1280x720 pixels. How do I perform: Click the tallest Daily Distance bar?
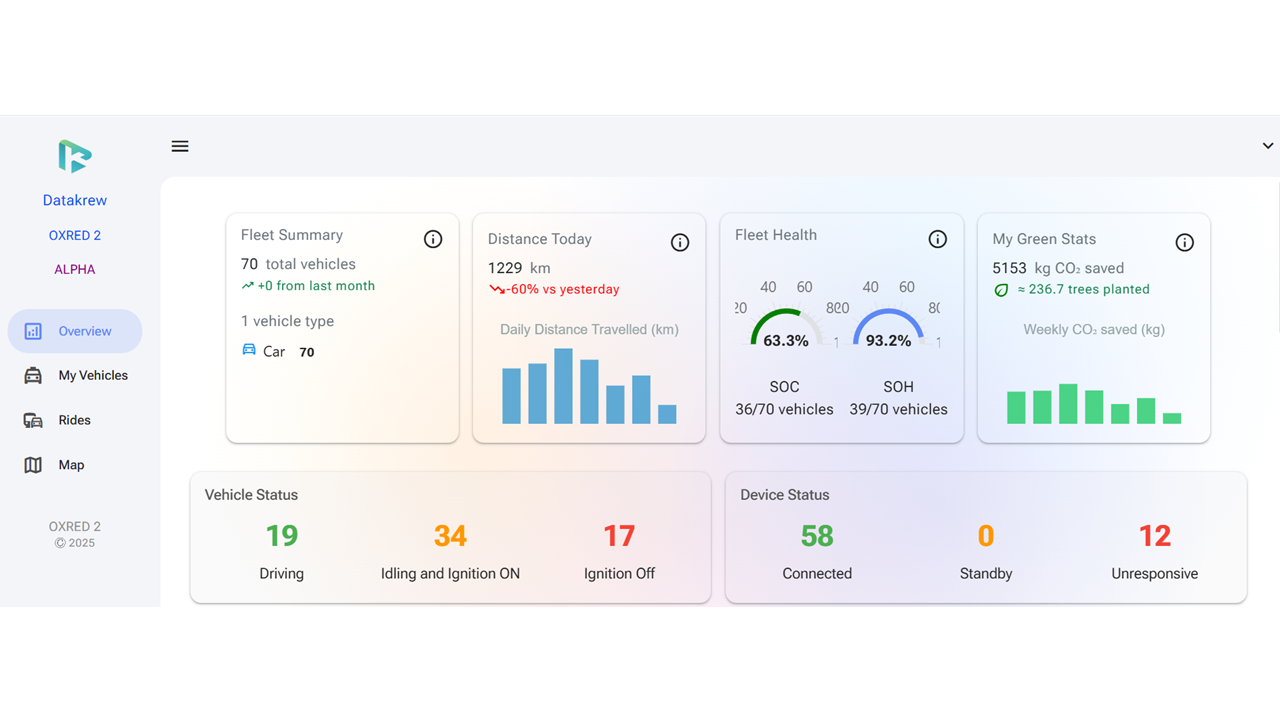pos(563,386)
